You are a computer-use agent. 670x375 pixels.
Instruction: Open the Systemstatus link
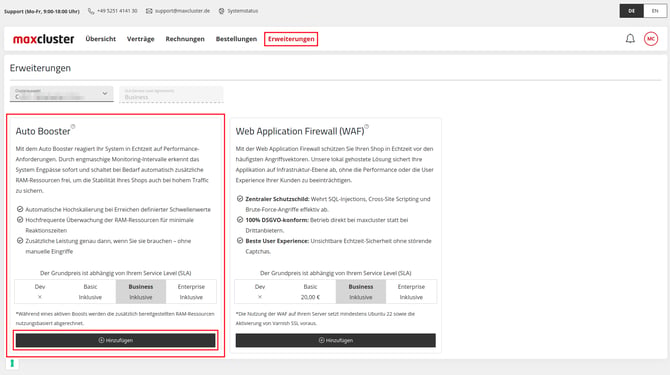(242, 11)
